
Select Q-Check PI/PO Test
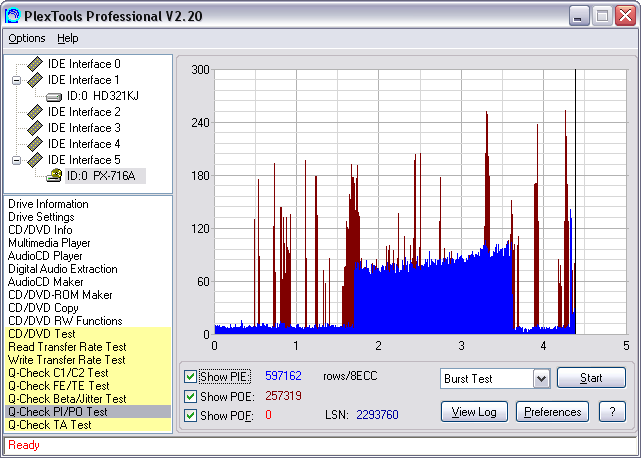[88, 412]
